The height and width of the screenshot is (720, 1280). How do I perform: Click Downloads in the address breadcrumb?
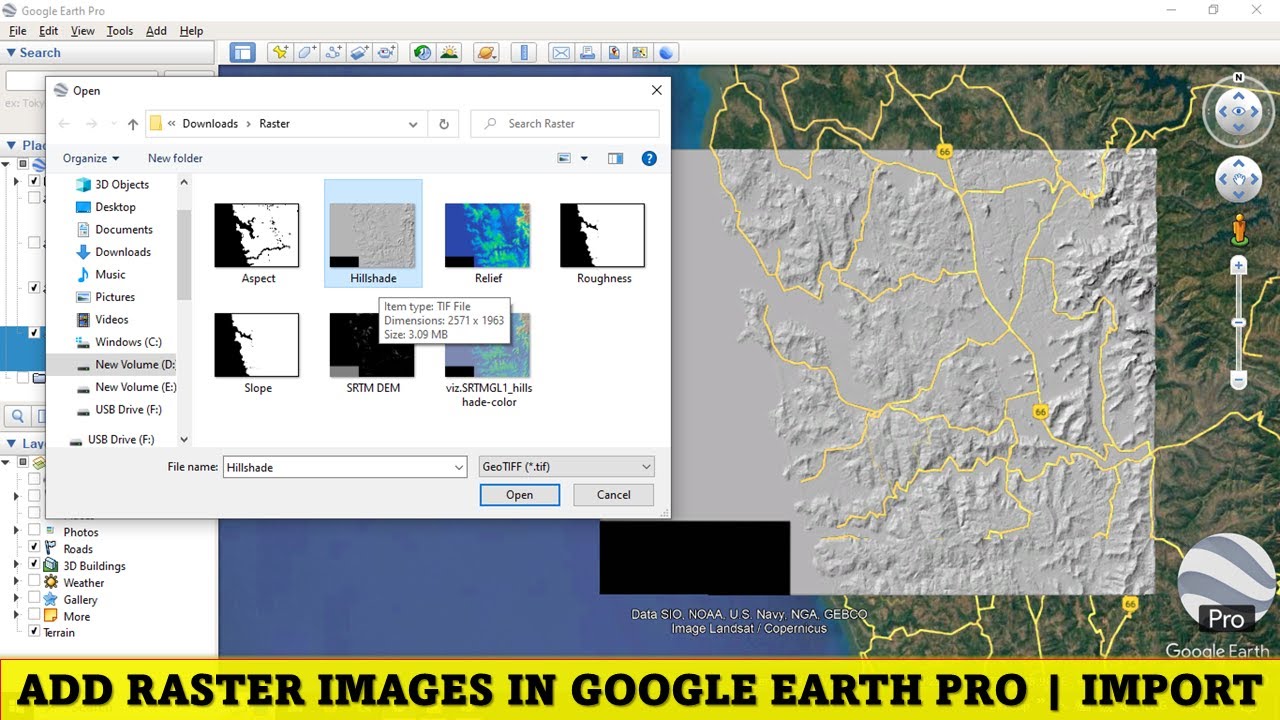pos(210,124)
